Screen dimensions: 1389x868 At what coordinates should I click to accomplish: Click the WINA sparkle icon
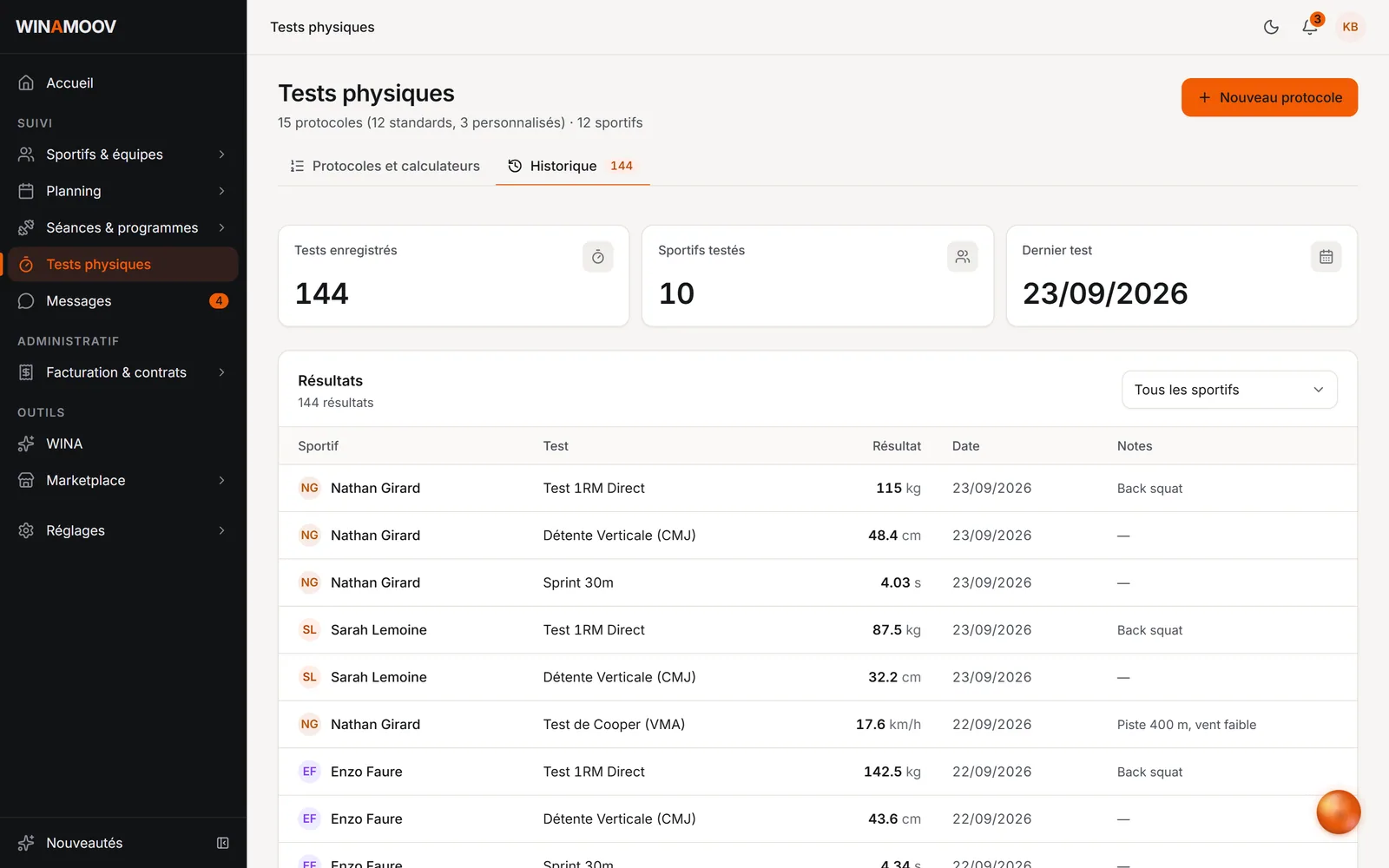coord(26,444)
